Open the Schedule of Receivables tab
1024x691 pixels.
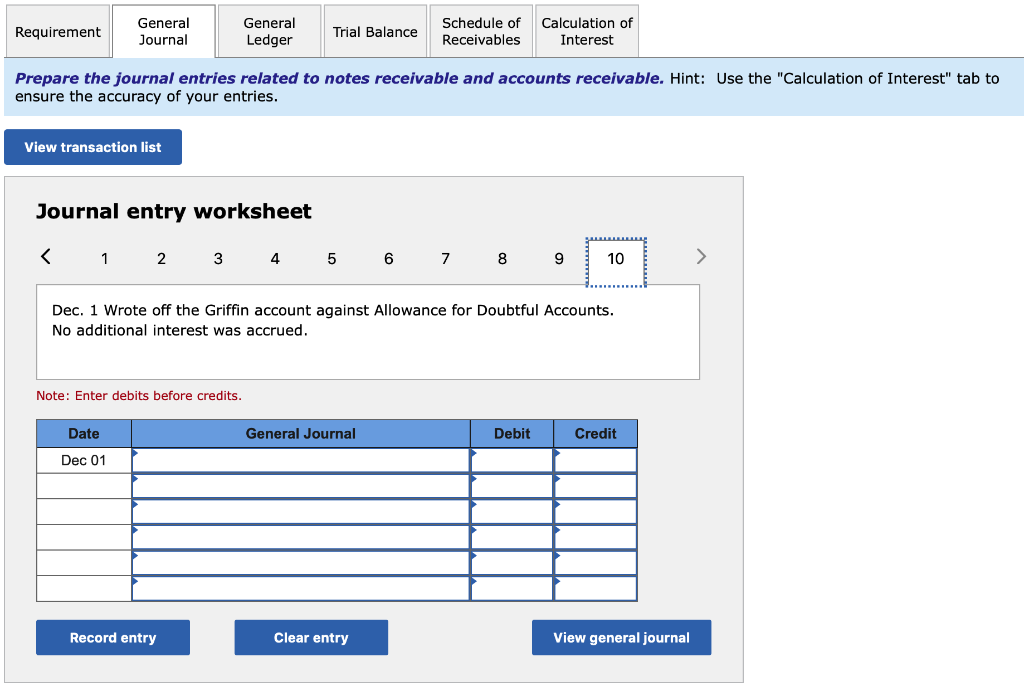pos(480,31)
